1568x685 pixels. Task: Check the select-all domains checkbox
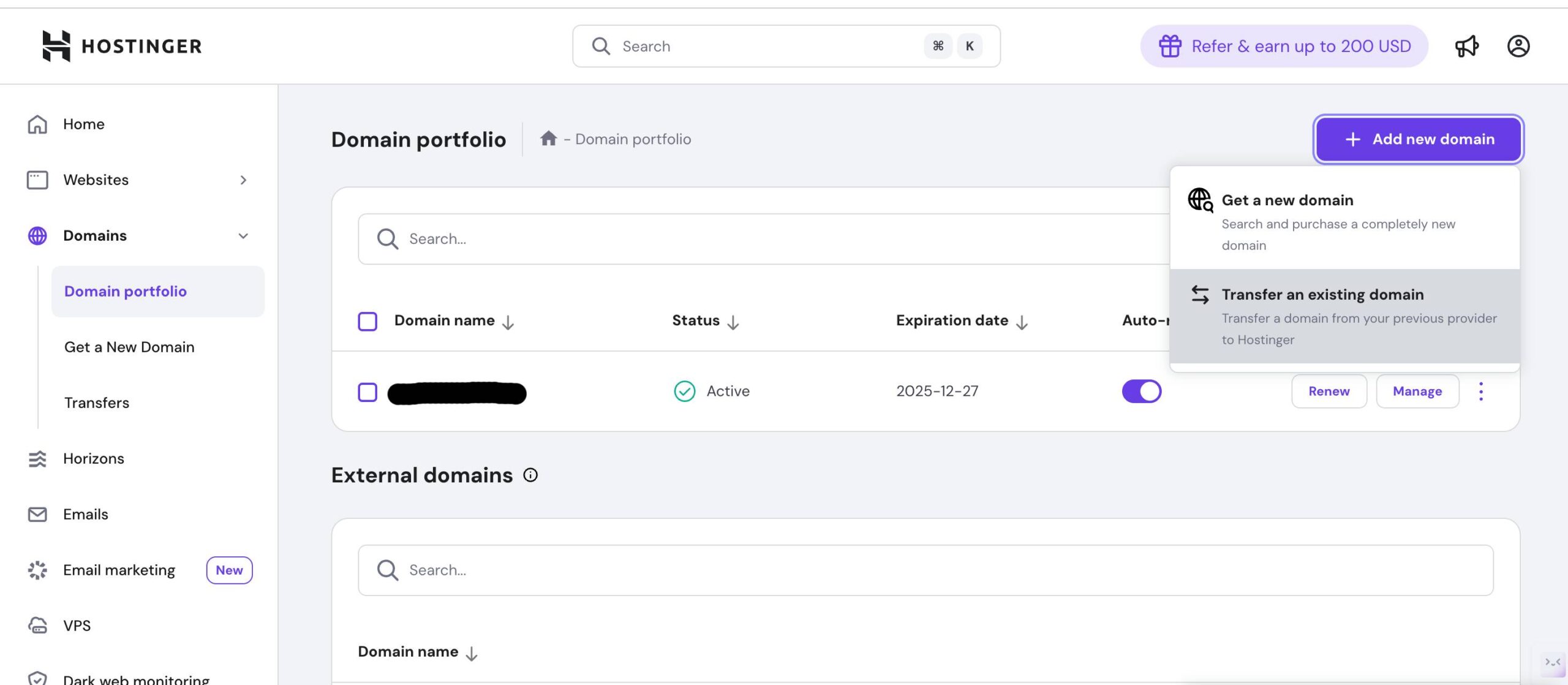point(367,321)
